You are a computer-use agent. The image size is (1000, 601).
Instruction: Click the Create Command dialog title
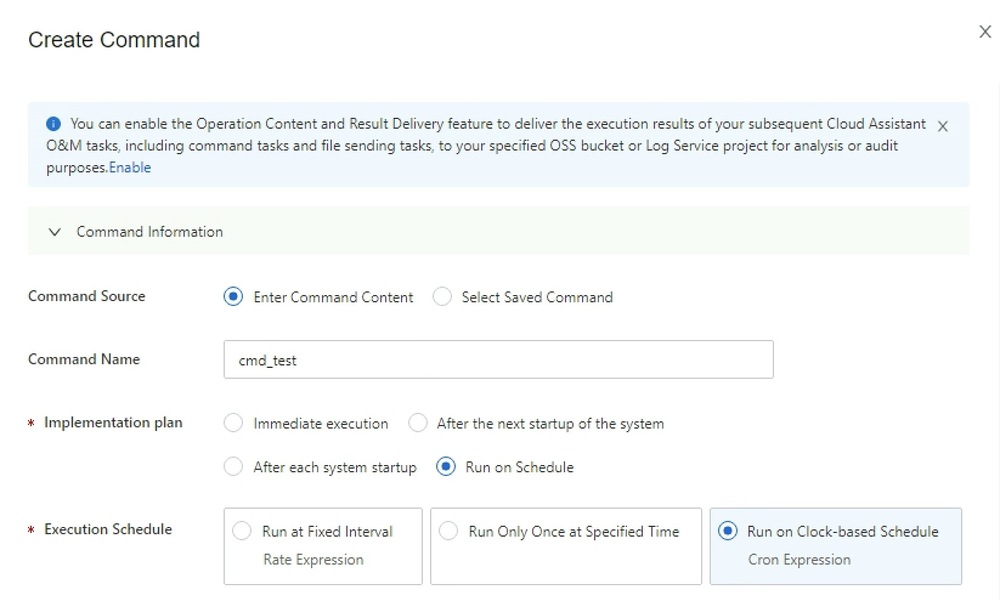[112, 39]
